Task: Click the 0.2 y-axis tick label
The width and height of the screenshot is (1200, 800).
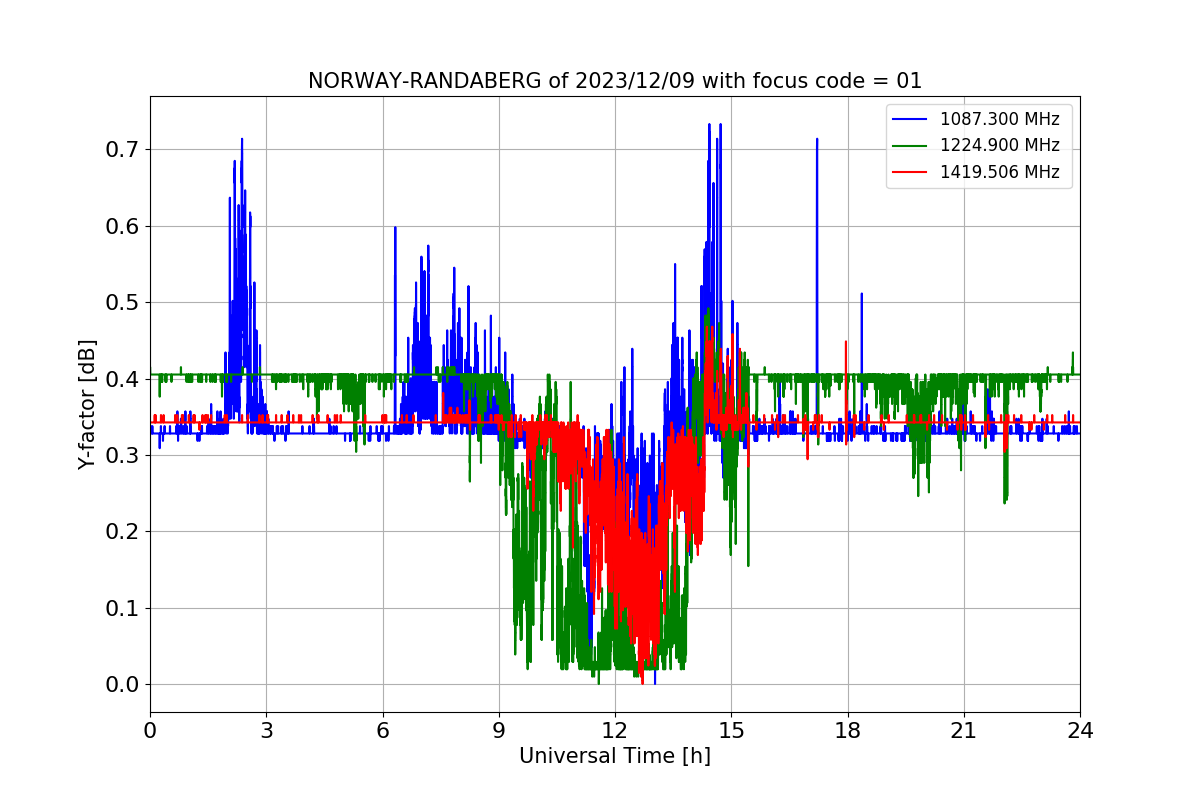Action: (x=123, y=532)
